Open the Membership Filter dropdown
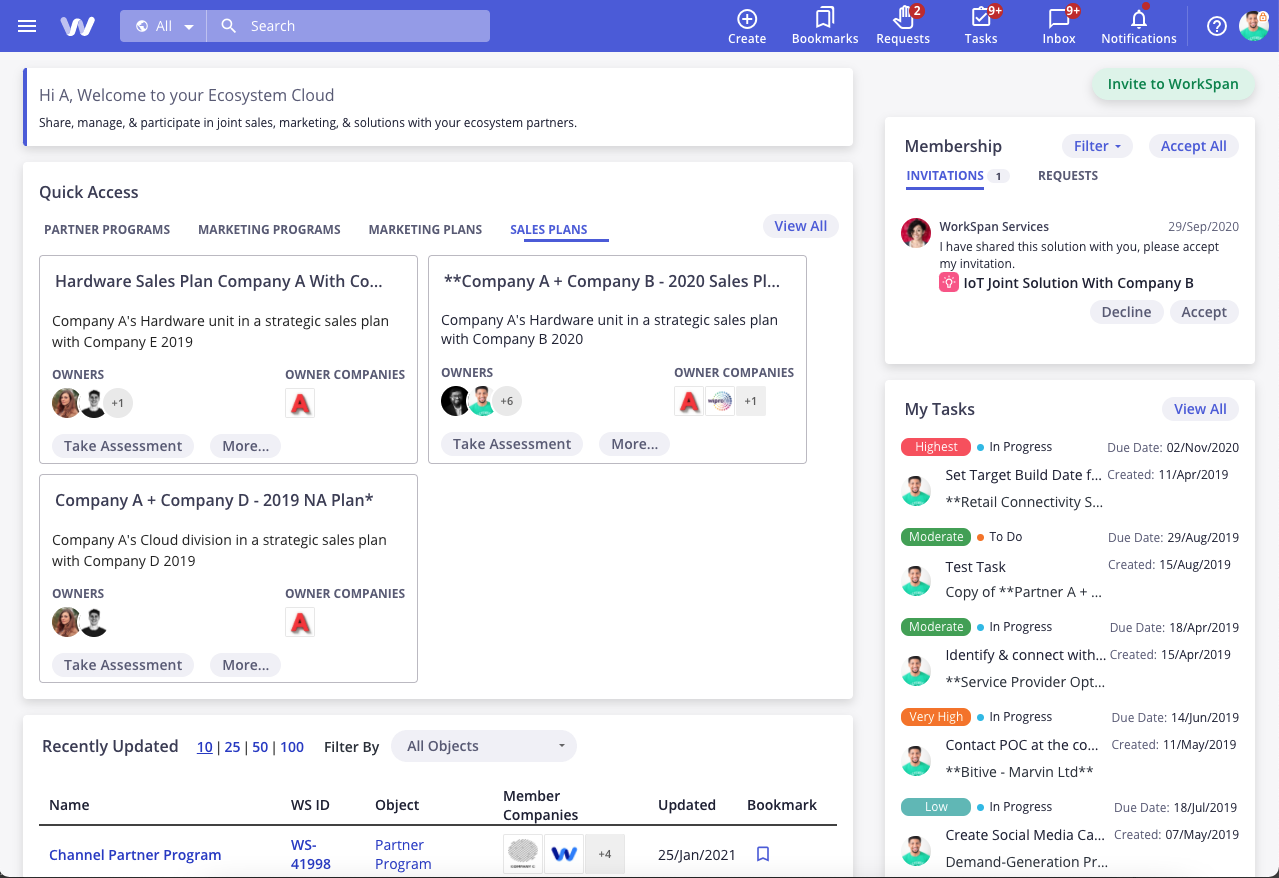 point(1097,146)
